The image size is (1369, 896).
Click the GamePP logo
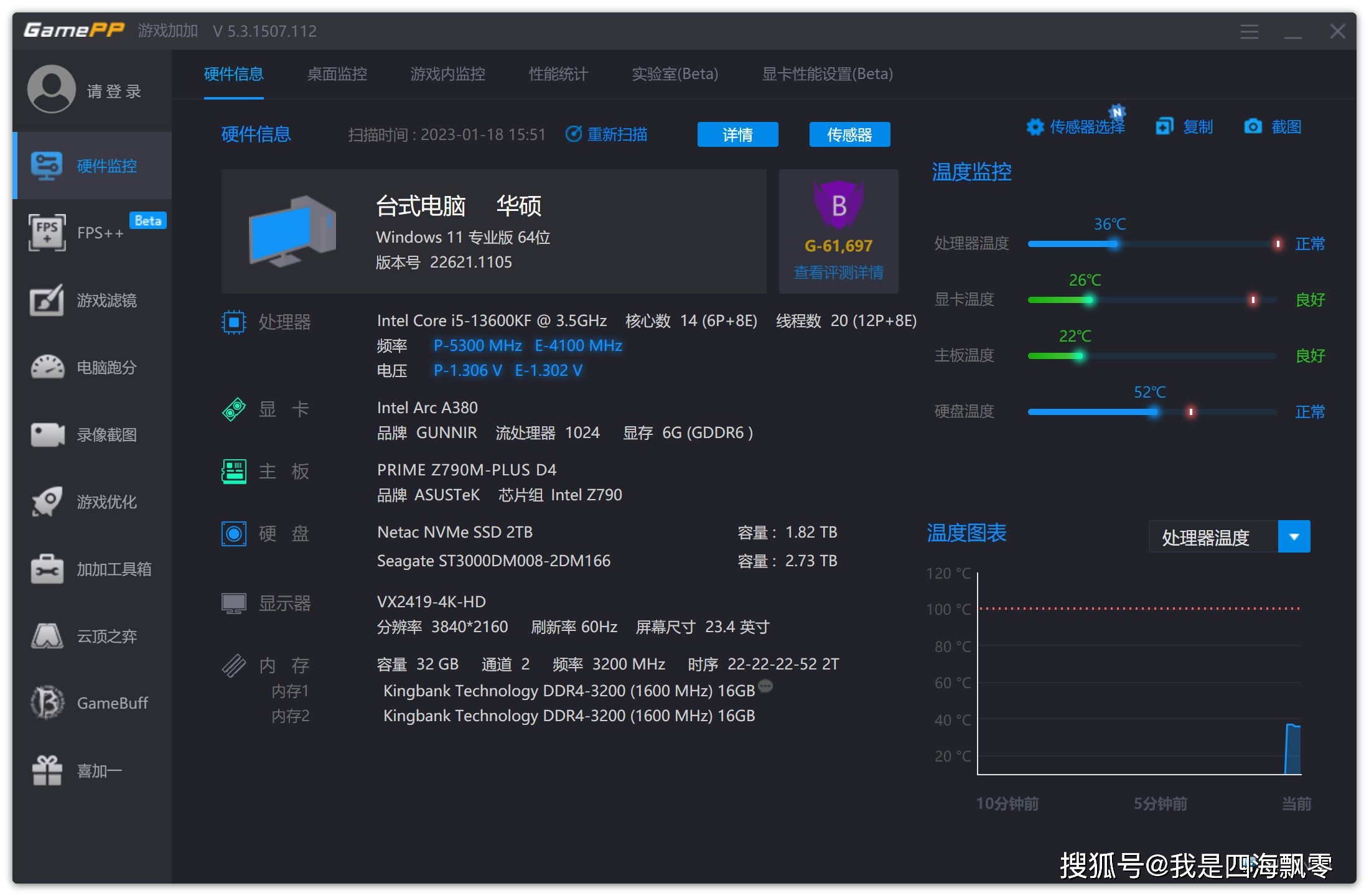click(x=74, y=30)
